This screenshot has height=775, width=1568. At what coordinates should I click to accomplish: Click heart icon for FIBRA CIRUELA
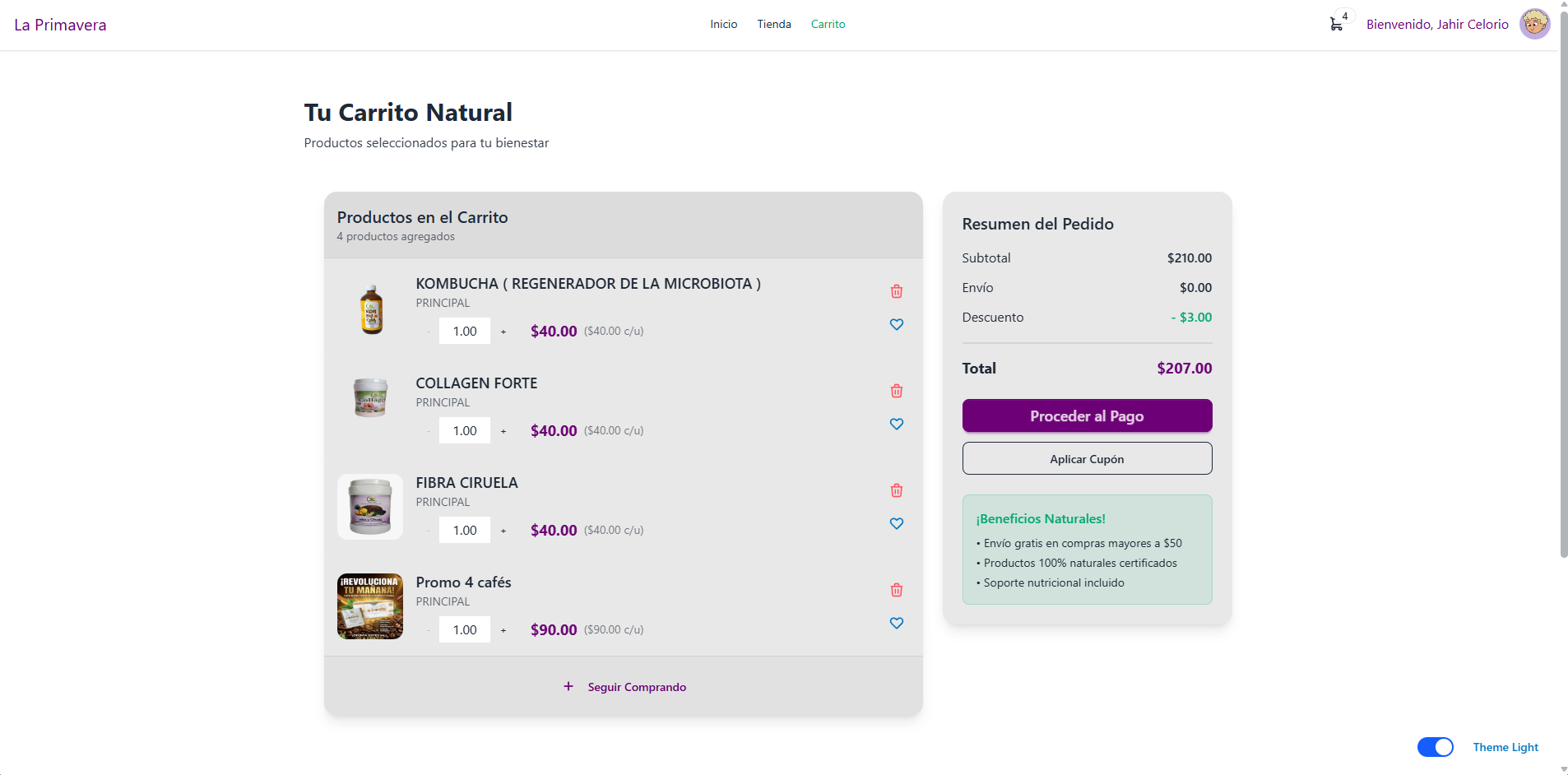pos(896,523)
